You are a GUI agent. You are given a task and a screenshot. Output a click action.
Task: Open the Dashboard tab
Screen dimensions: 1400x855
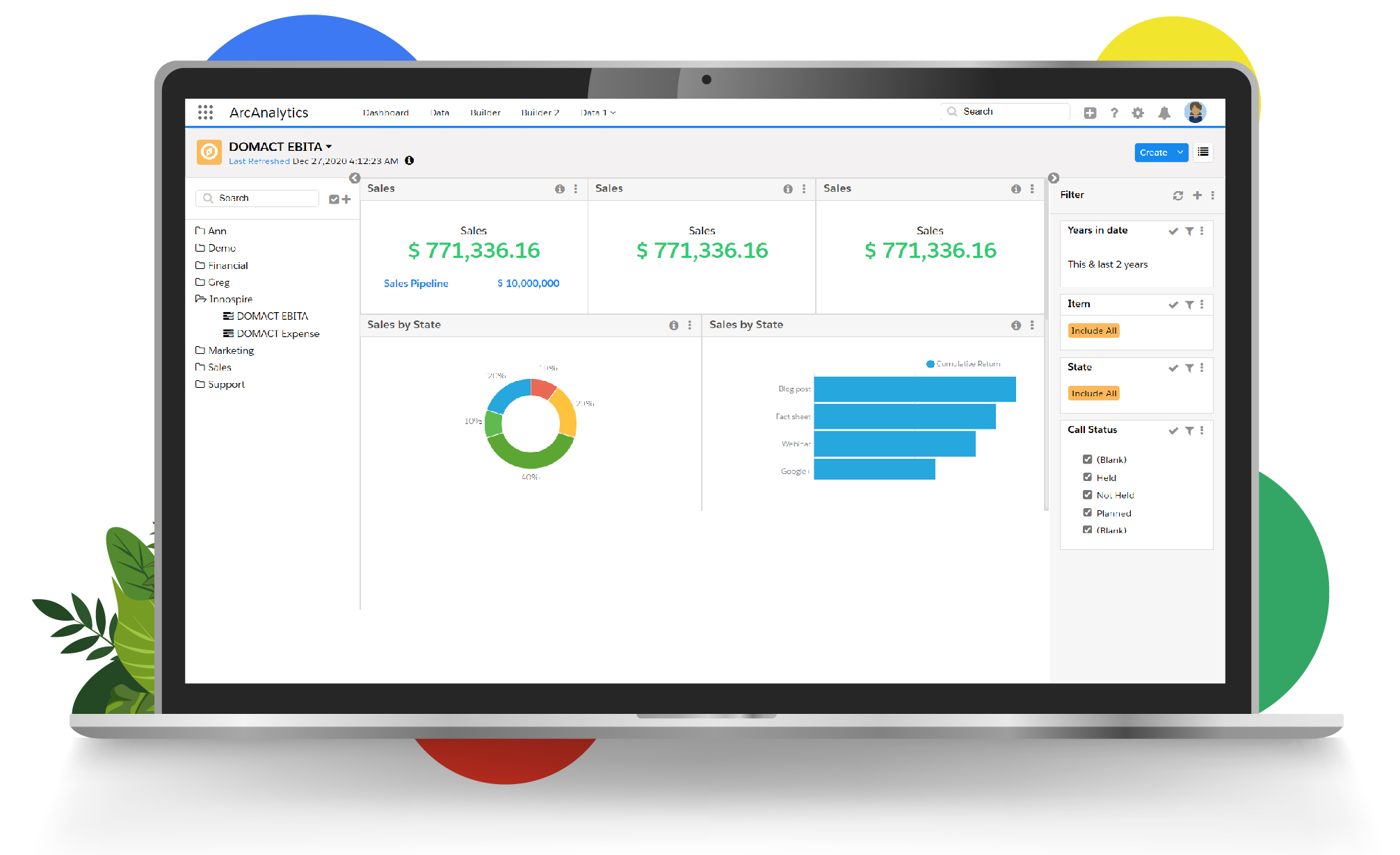[385, 113]
